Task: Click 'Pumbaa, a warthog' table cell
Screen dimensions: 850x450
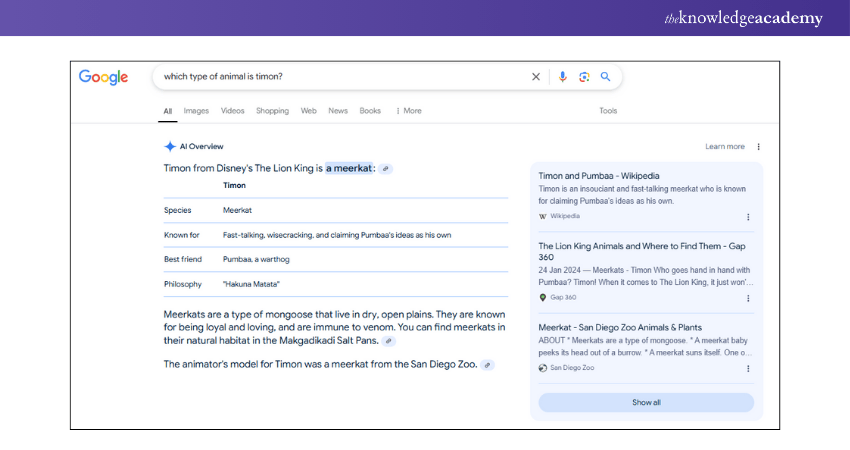Action: pos(256,259)
